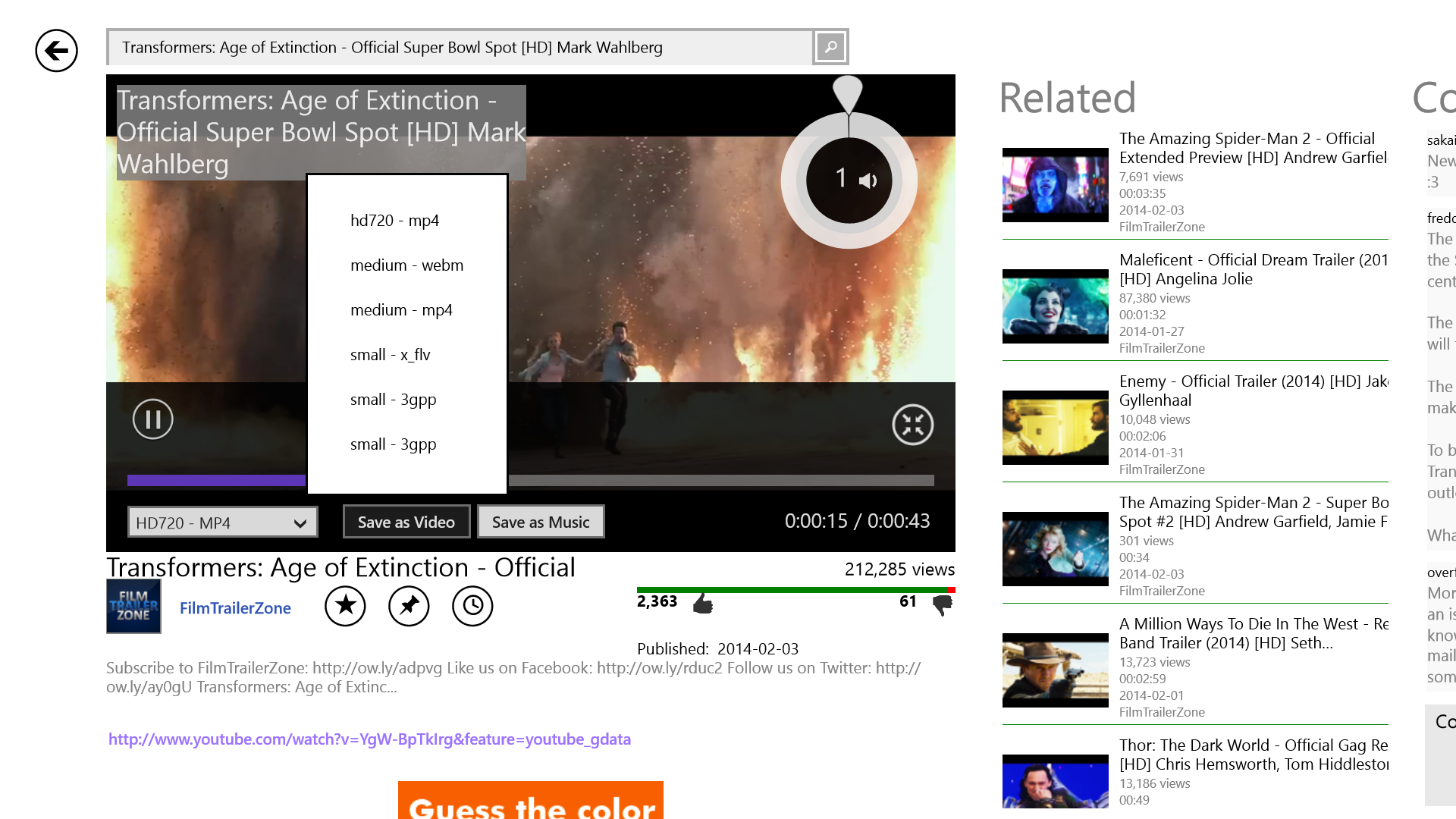Click the volume dial knob marker
The height and width of the screenshot is (819, 1456).
point(848,93)
